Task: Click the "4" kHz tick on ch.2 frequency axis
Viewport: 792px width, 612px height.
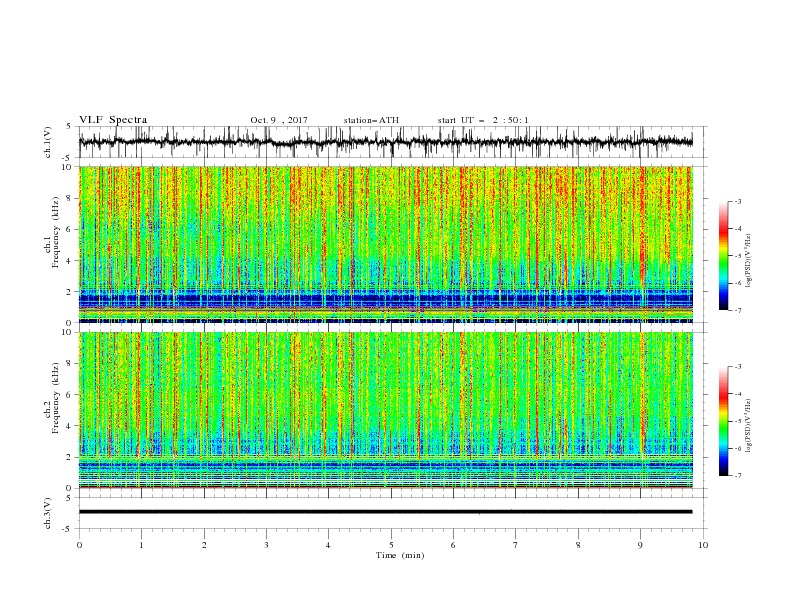Action: [70, 426]
